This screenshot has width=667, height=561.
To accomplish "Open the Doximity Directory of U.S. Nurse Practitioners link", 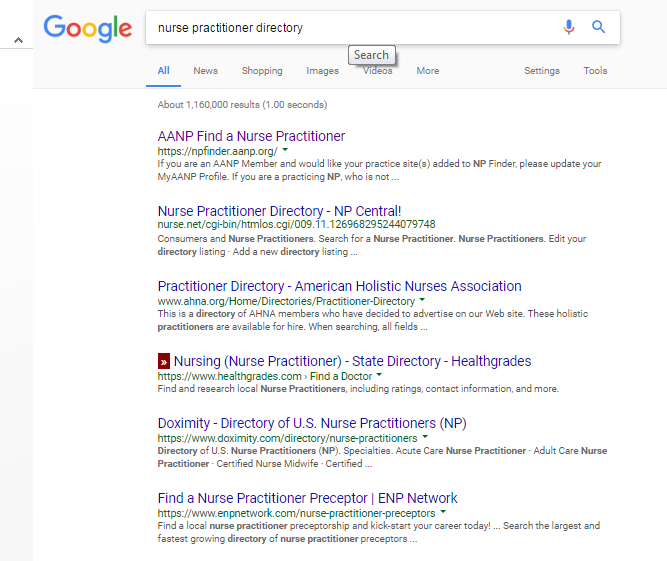I will (312, 423).
